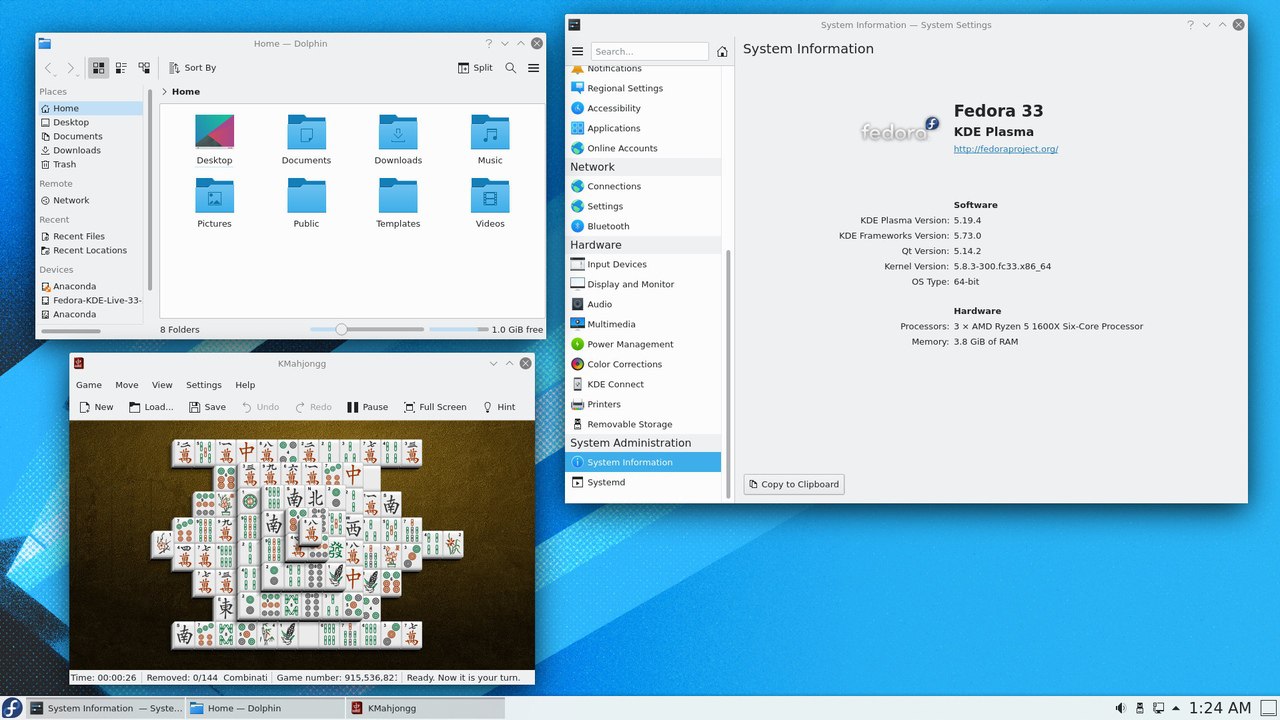Show a Hint in KMahjongg
1280x720 pixels.
coord(499,407)
